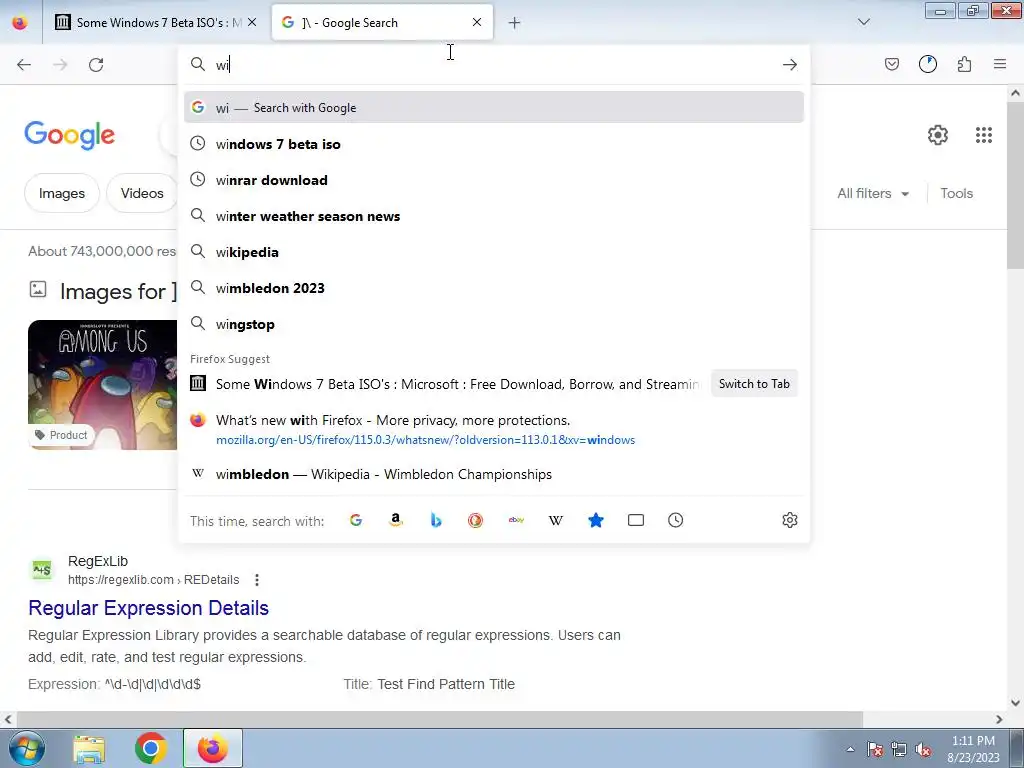Open the taskbar clock showing 1:11 PM
Viewport: 1024px width, 768px height.
pyautogui.click(x=973, y=749)
